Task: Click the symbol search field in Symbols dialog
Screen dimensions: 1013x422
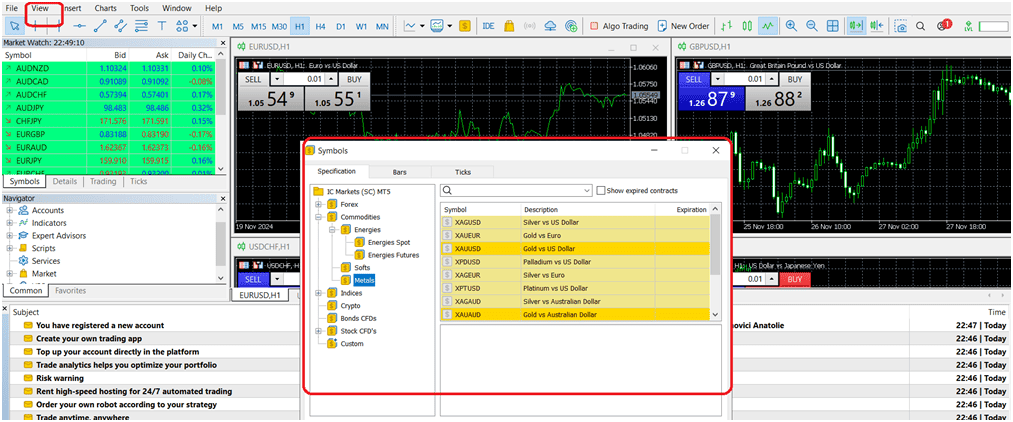Action: point(516,191)
